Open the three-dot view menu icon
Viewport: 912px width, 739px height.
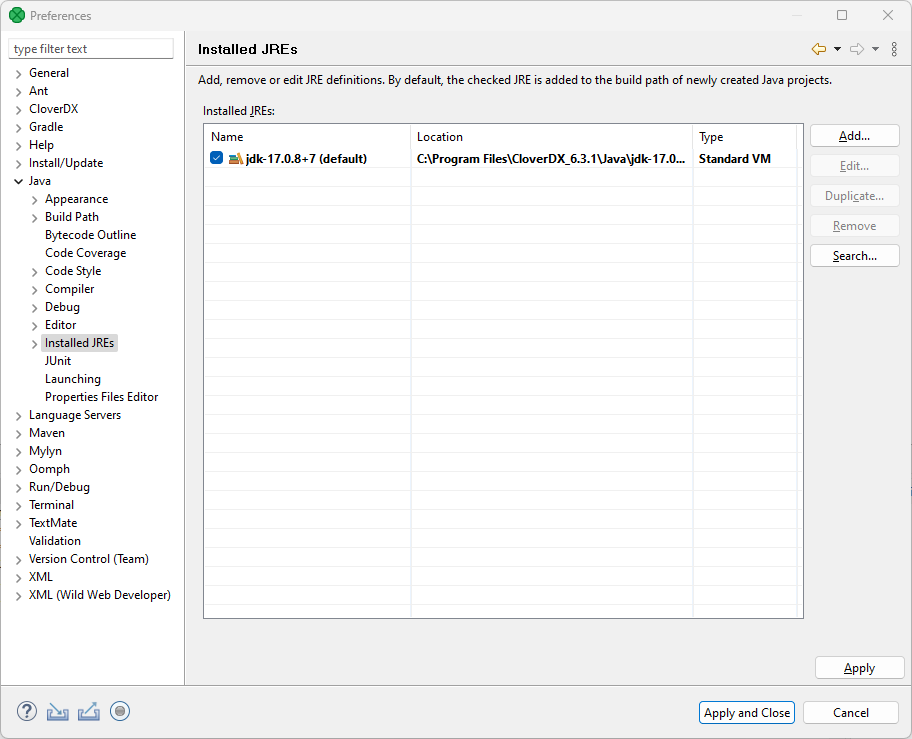coord(894,49)
